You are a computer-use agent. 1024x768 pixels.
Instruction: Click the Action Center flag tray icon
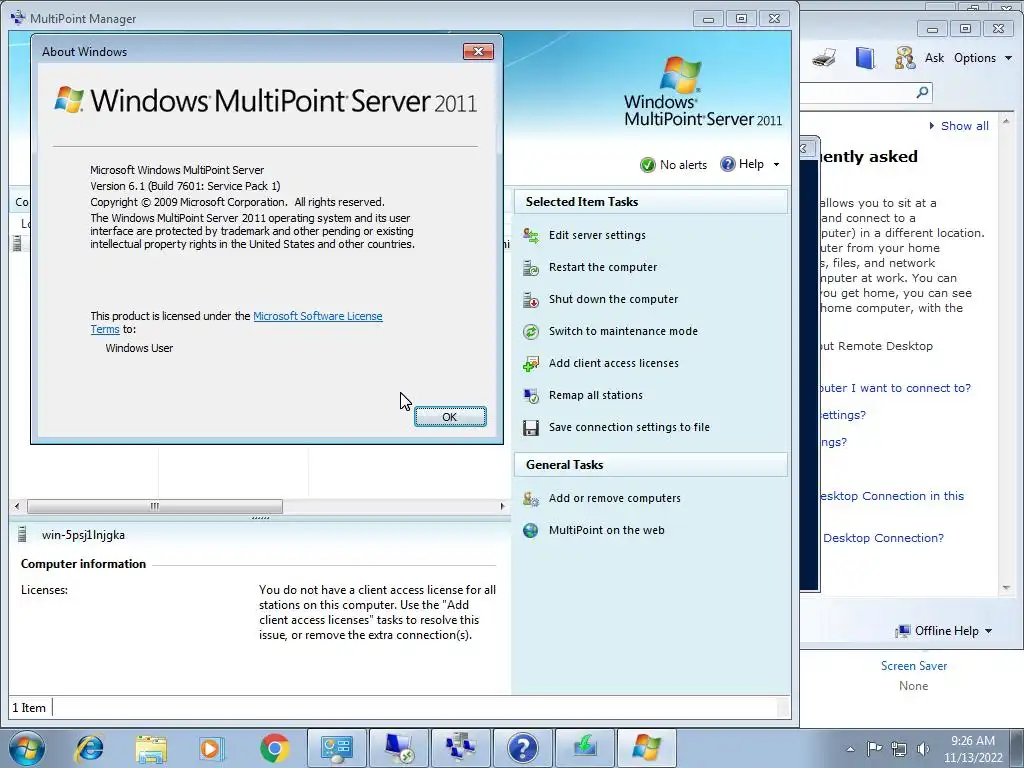click(874, 749)
